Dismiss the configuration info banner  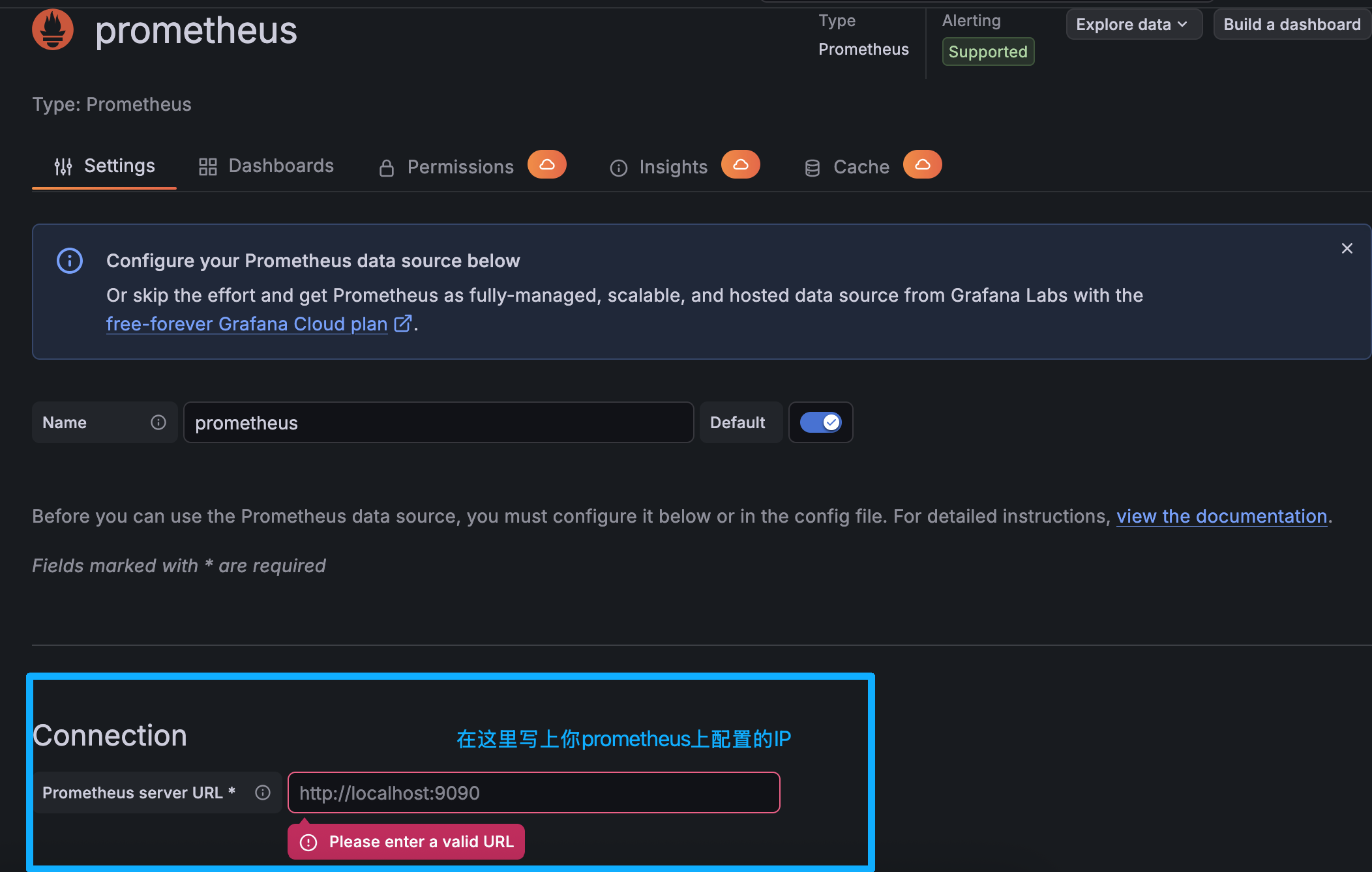(1347, 248)
